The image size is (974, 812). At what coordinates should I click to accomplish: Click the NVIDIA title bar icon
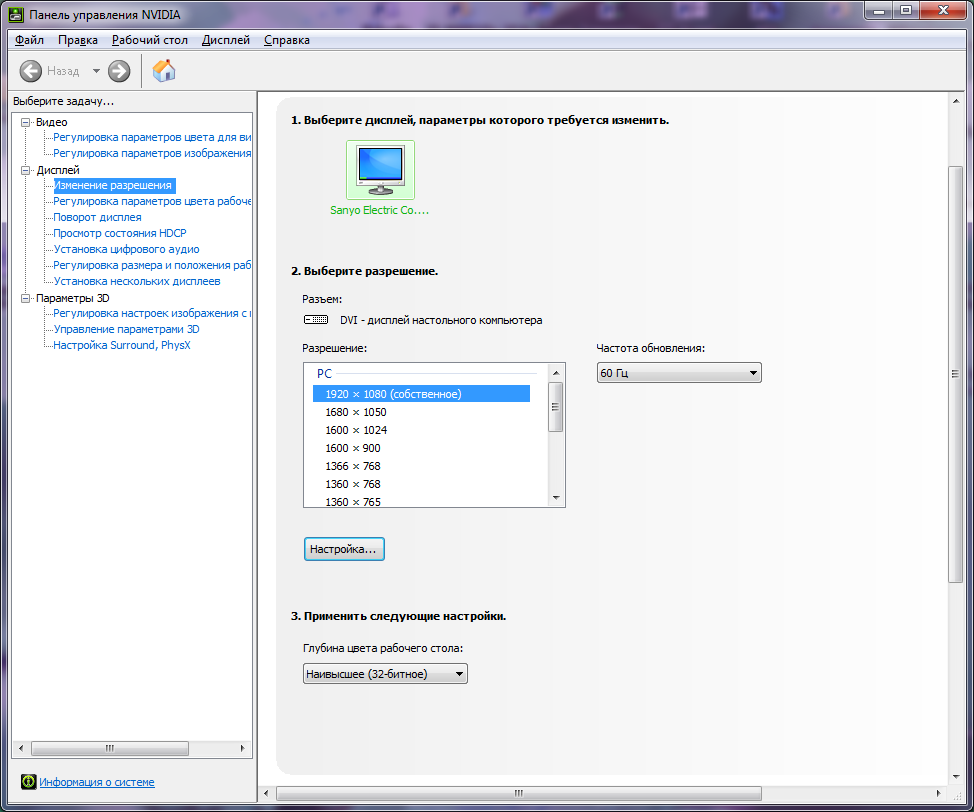tap(16, 14)
